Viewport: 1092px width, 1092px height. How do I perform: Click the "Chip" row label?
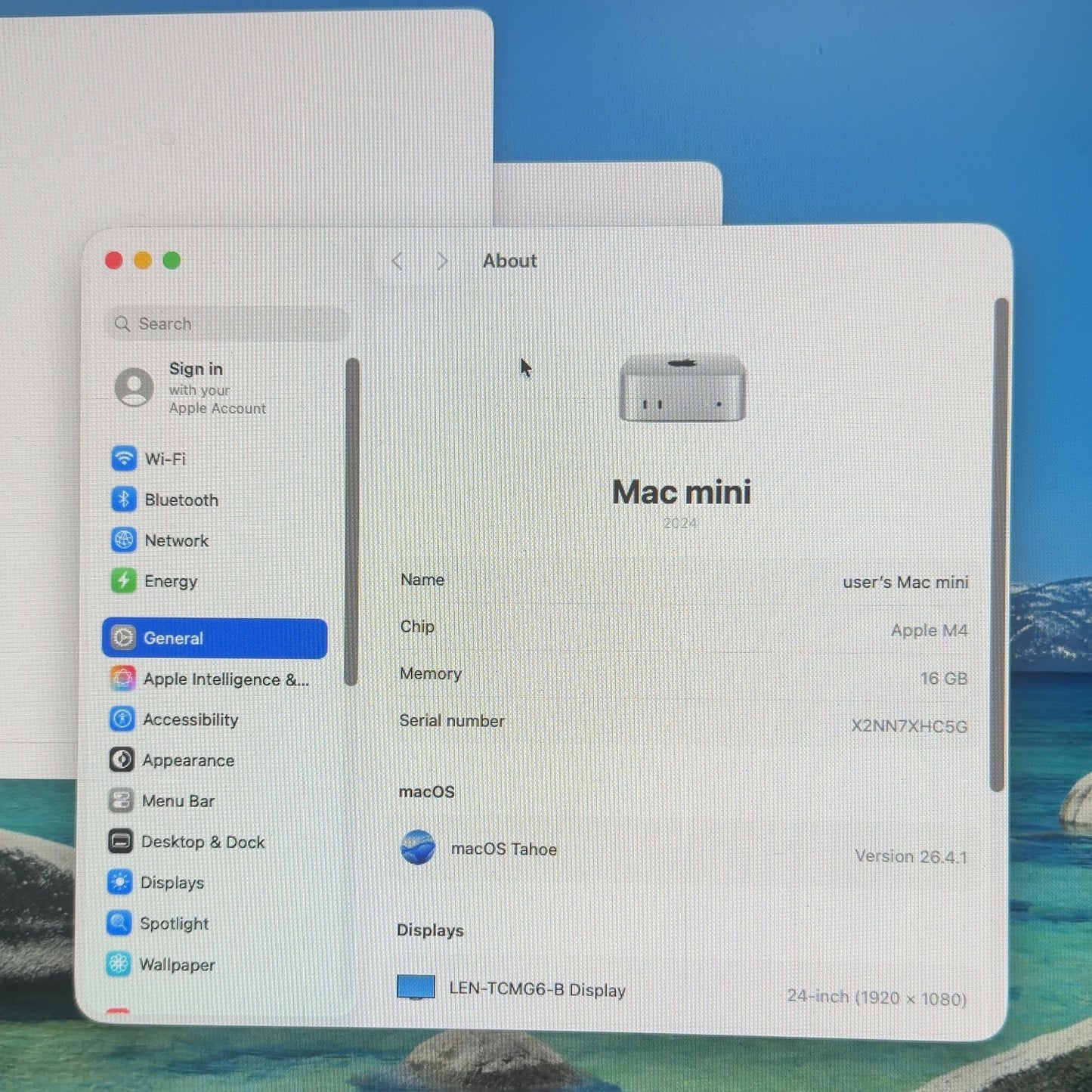coord(417,626)
